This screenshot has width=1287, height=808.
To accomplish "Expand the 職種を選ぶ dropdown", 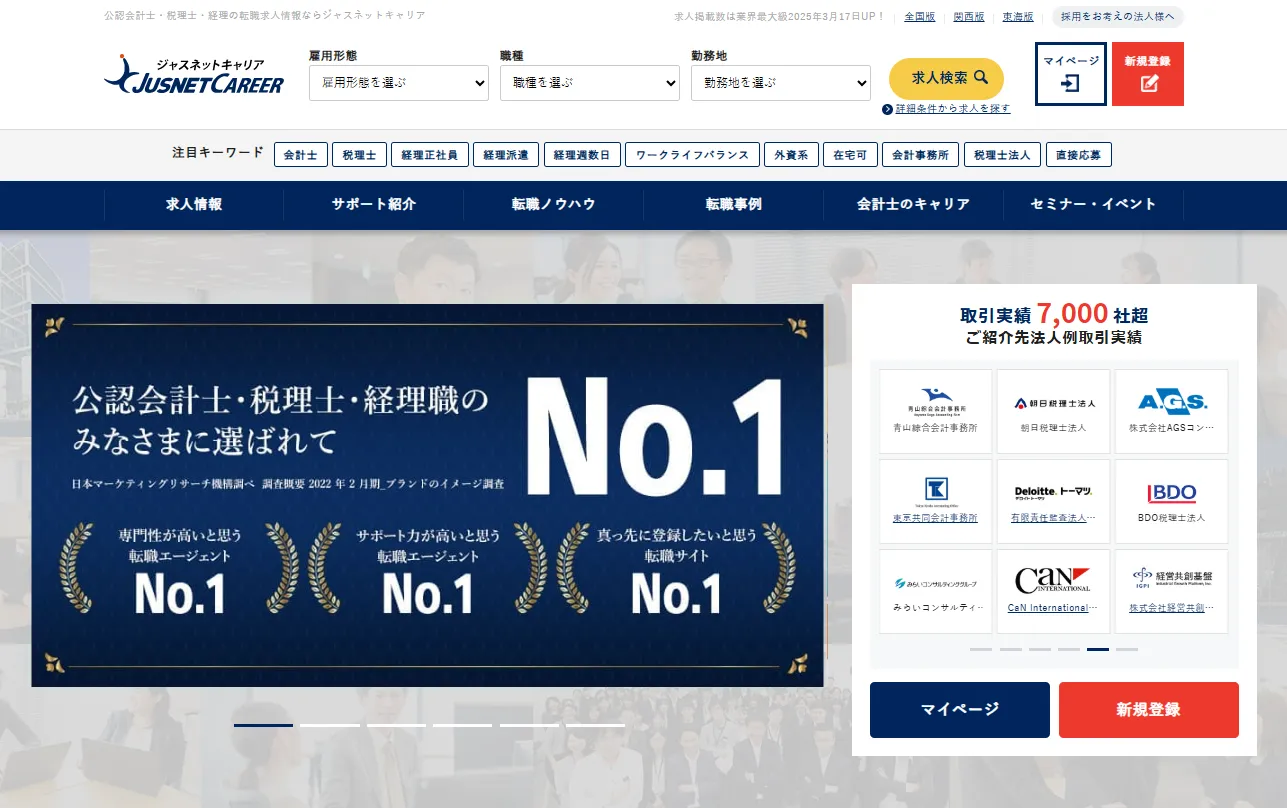I will coord(590,83).
